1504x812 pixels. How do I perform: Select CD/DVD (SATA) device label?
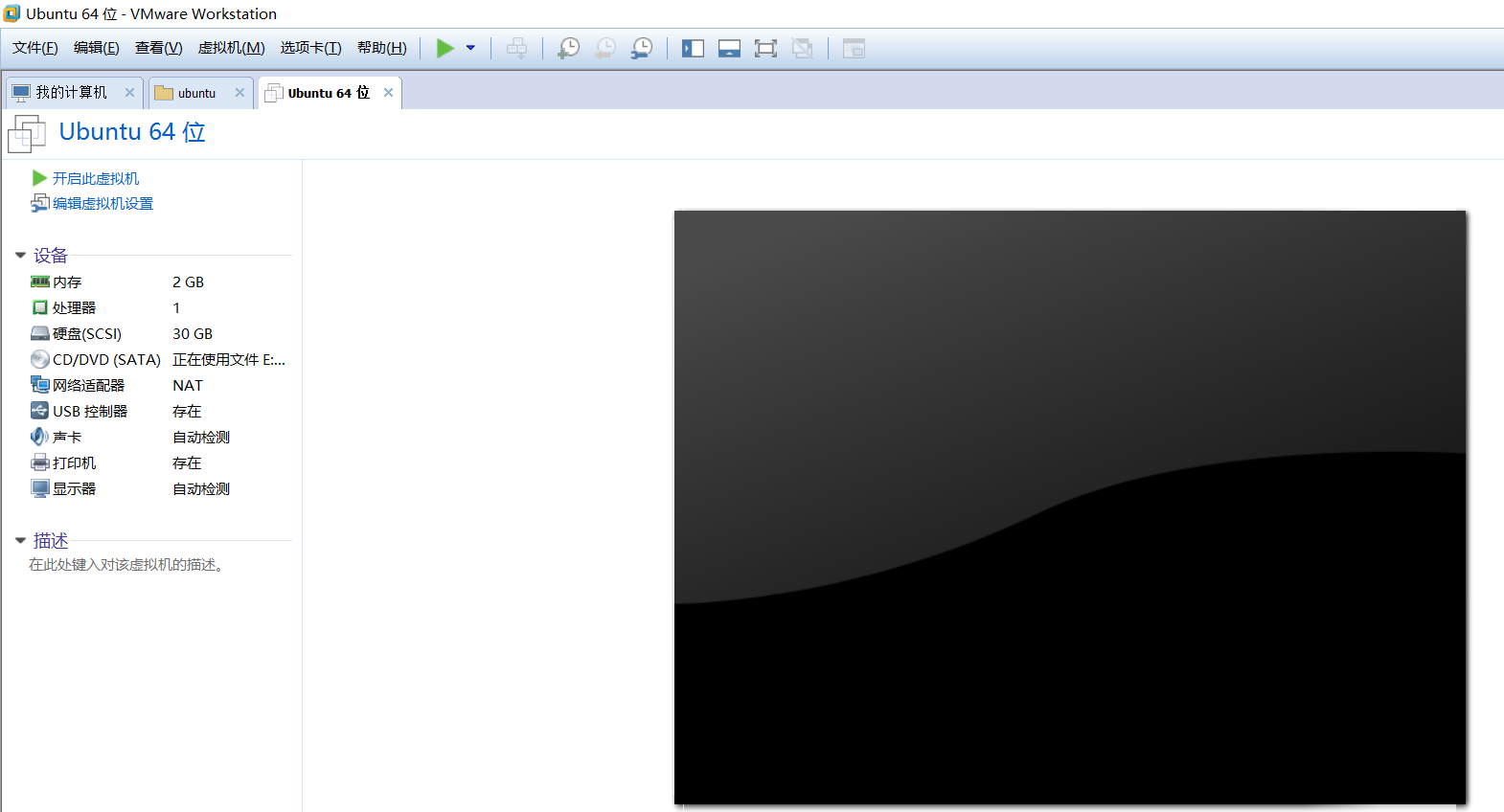pos(106,359)
